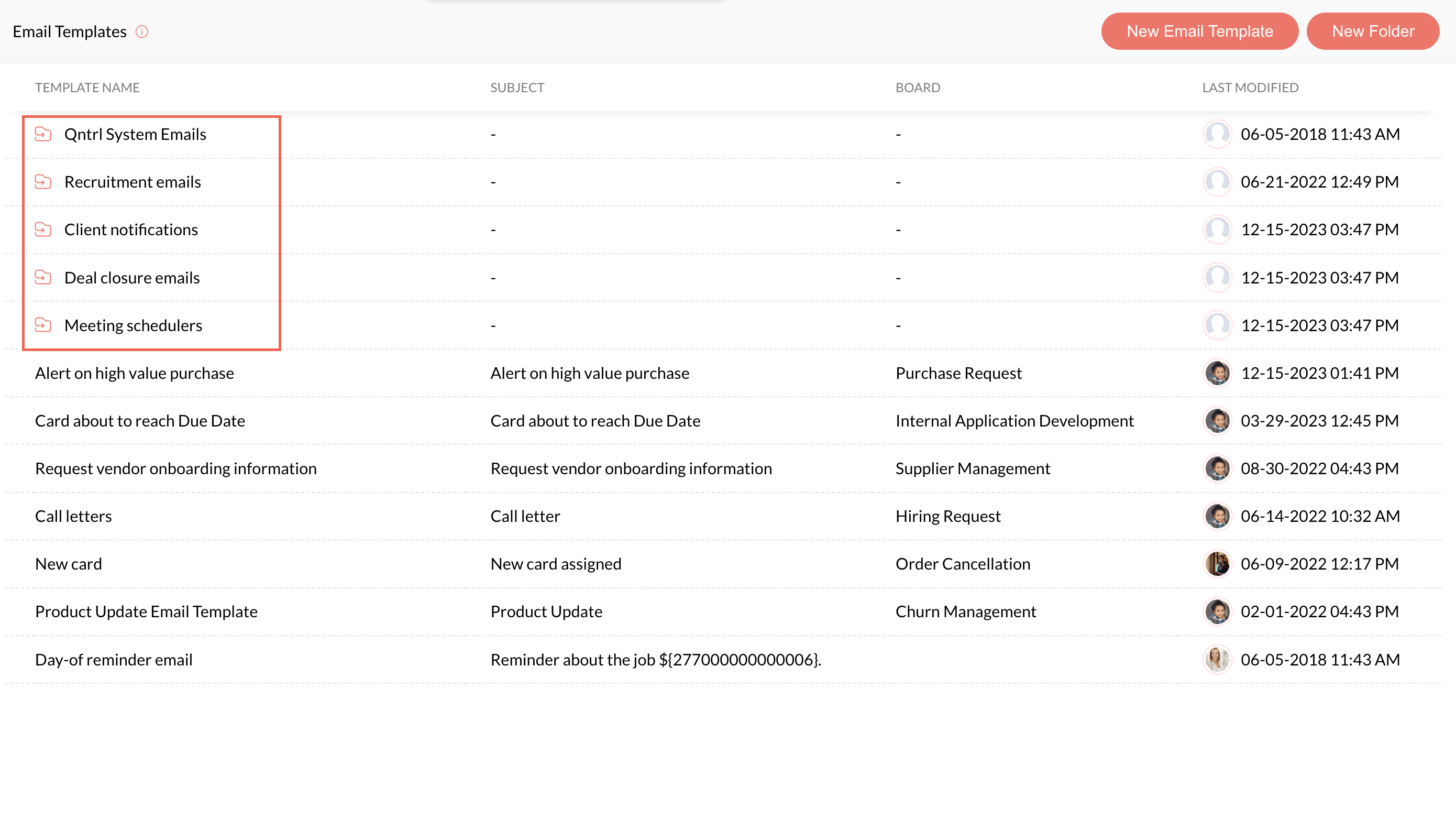Screen dimensions: 1456x830
Task: Open the Recruitment emails folder
Action: [132, 182]
